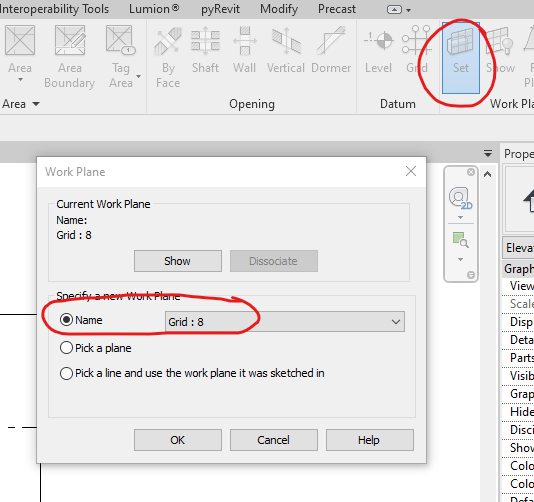Open navigation bar customize menu icon
Image resolution: width=534 pixels, height=502 pixels.
pyautogui.click(x=471, y=274)
